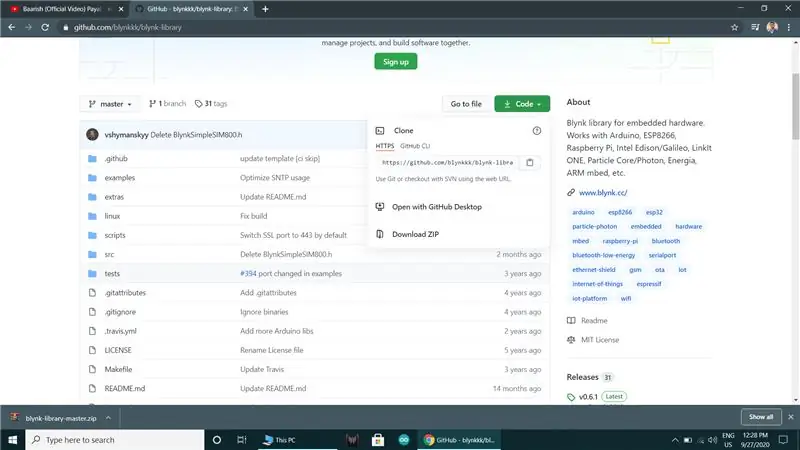Open Chrome media control icon
The image size is (800, 450).
coord(755,28)
